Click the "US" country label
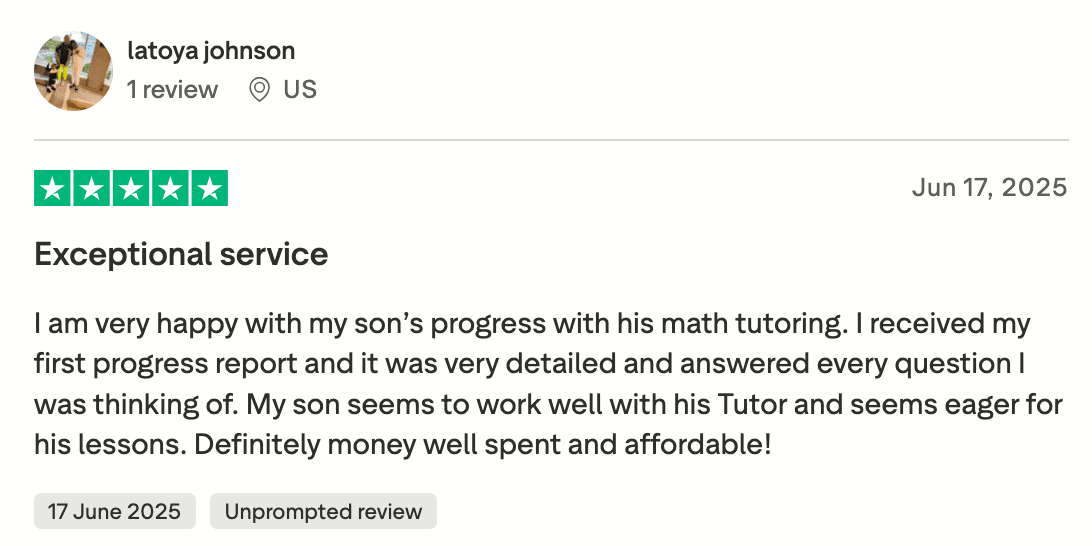Screen dimensions: 1092x546 300,90
